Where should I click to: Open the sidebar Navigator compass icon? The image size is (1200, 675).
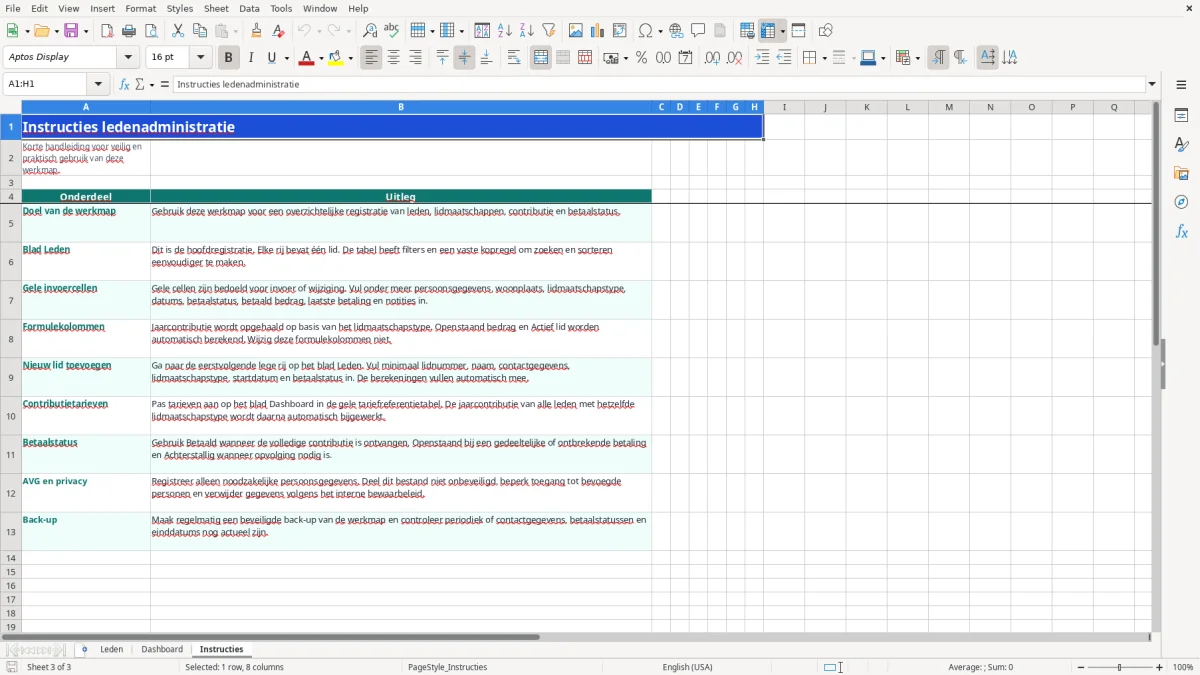[1181, 202]
